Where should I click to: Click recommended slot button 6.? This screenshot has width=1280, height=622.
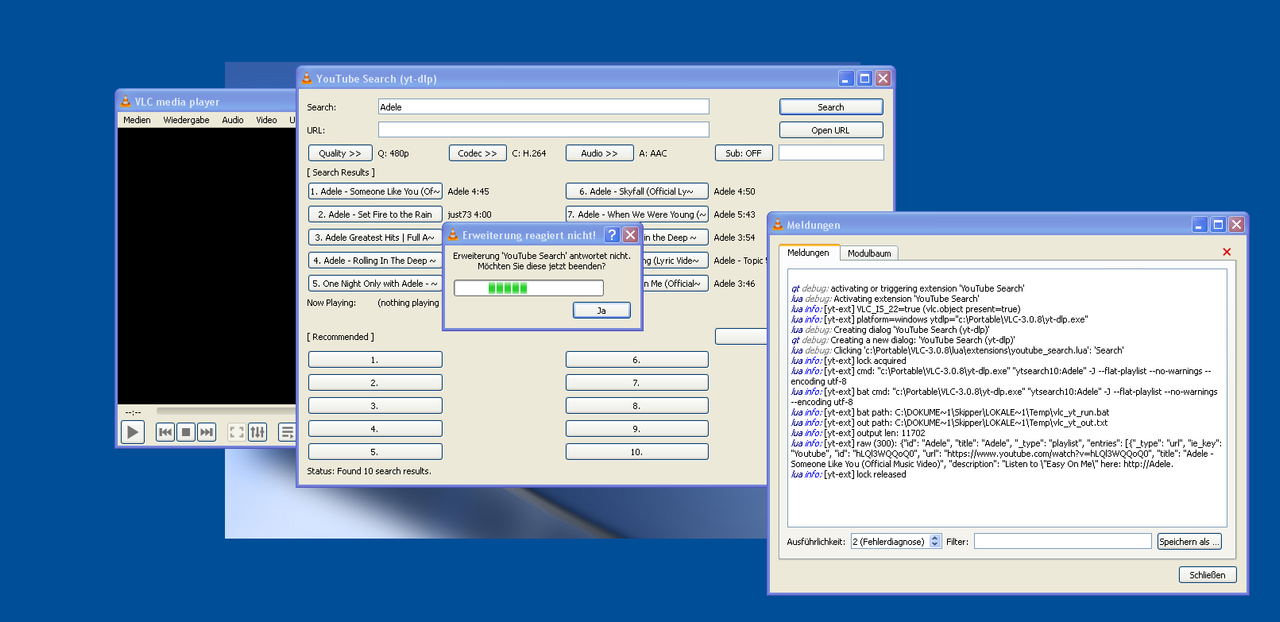tap(637, 359)
